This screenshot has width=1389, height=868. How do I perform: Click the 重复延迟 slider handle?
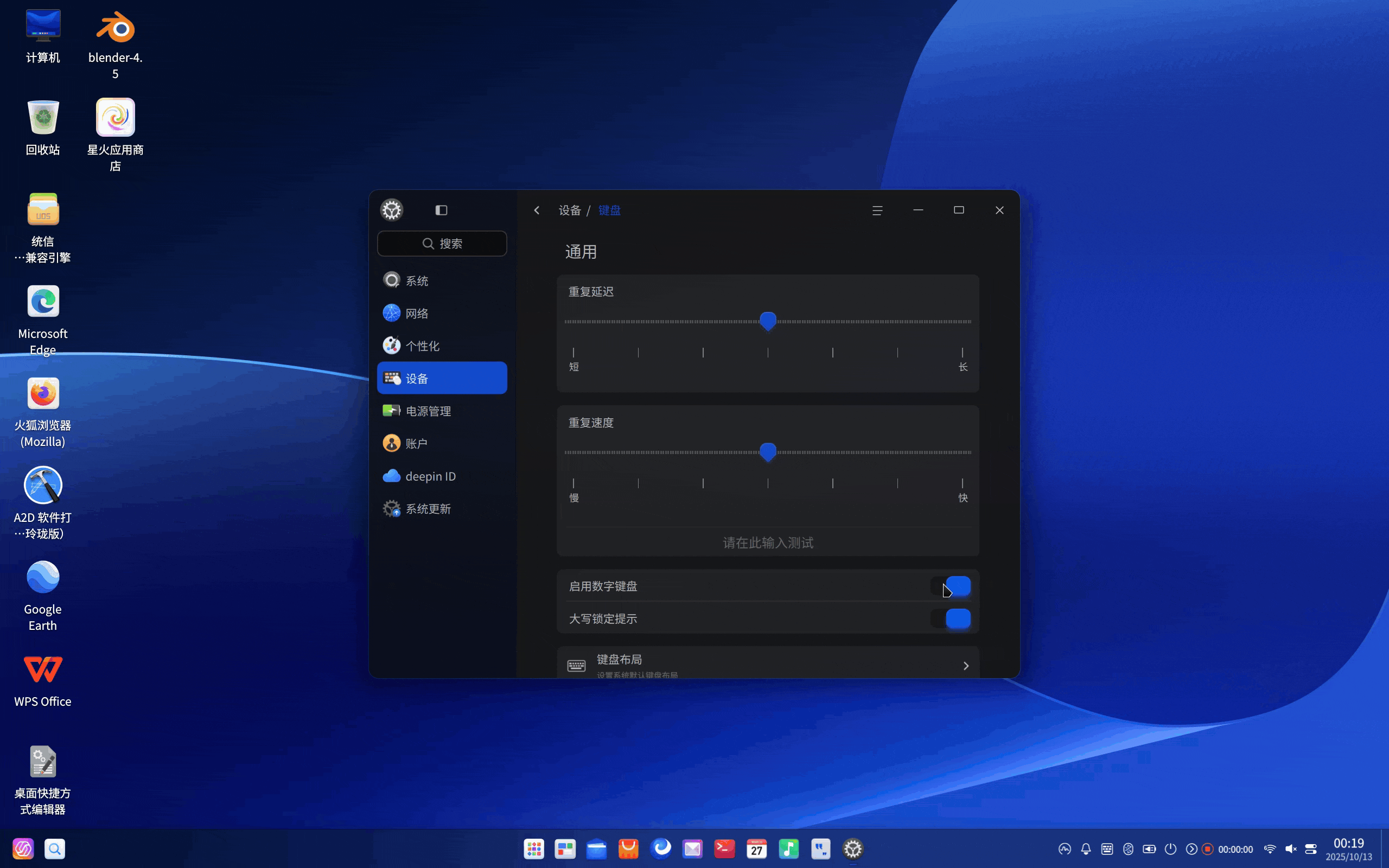tap(768, 321)
